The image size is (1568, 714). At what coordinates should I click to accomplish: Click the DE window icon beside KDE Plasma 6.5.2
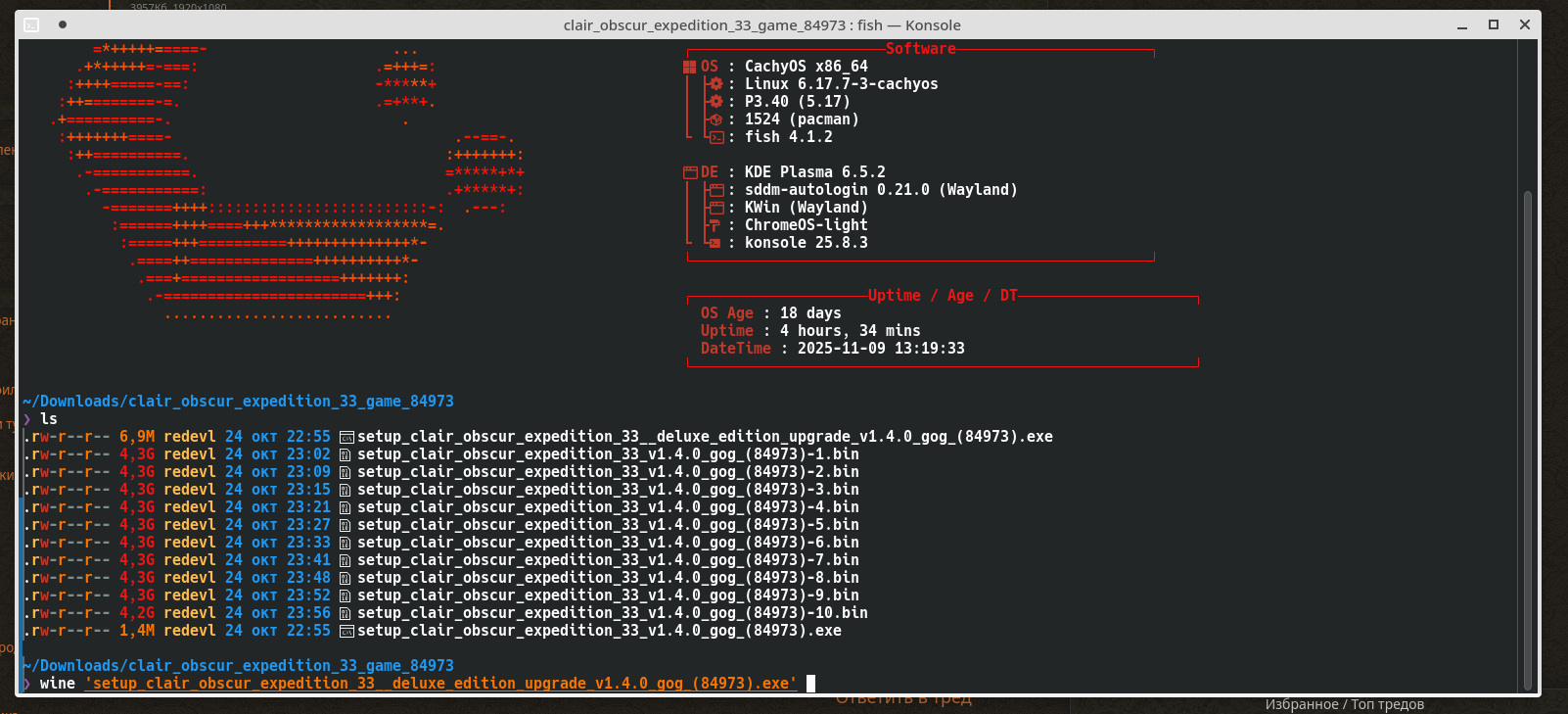point(690,172)
